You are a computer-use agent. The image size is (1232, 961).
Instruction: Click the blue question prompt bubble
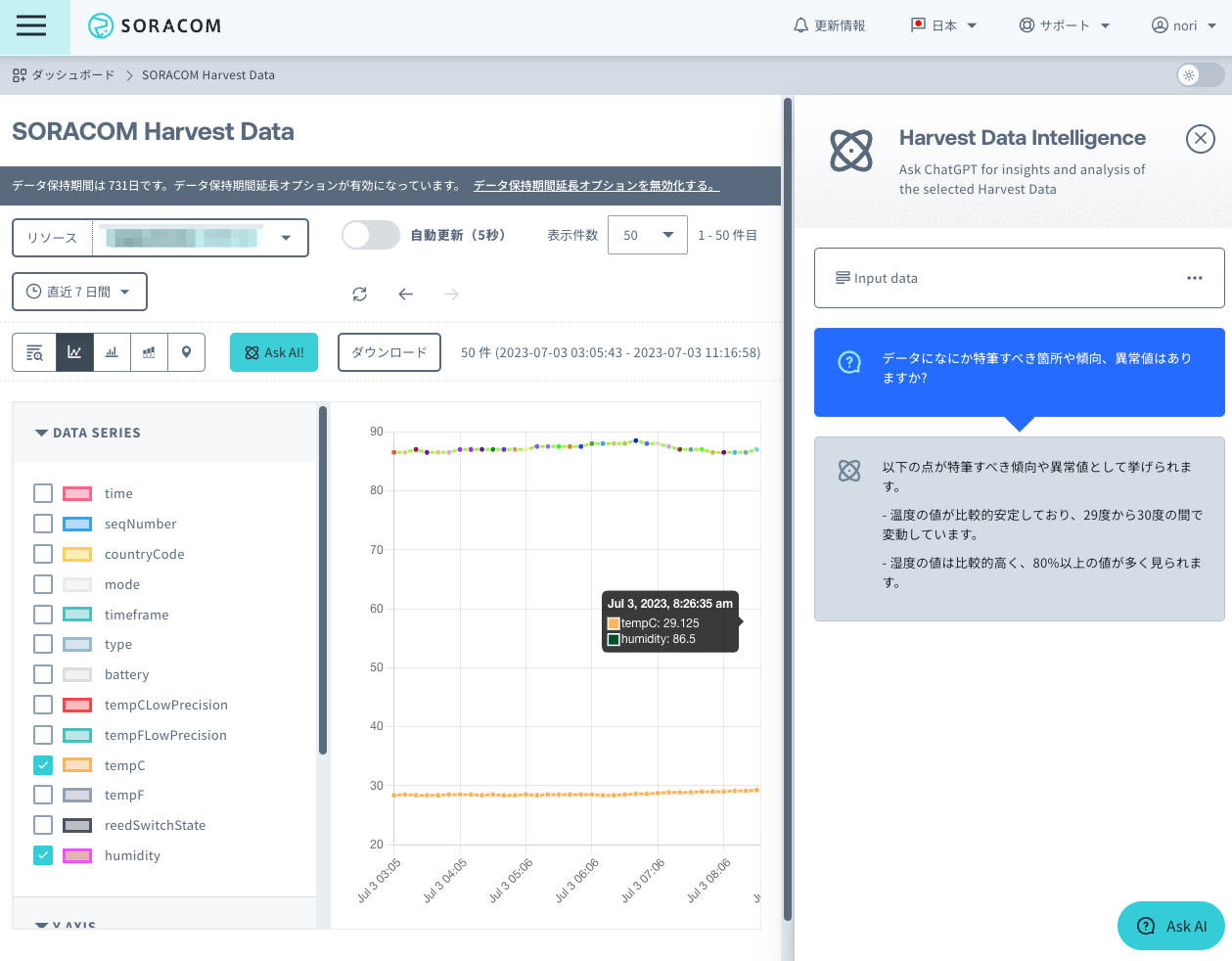(1020, 372)
